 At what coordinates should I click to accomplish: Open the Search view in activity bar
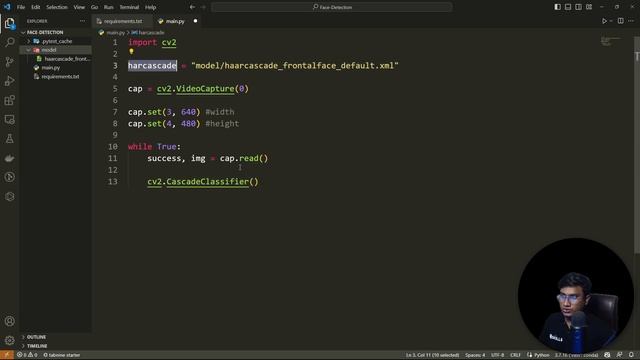pyautogui.click(x=9, y=42)
